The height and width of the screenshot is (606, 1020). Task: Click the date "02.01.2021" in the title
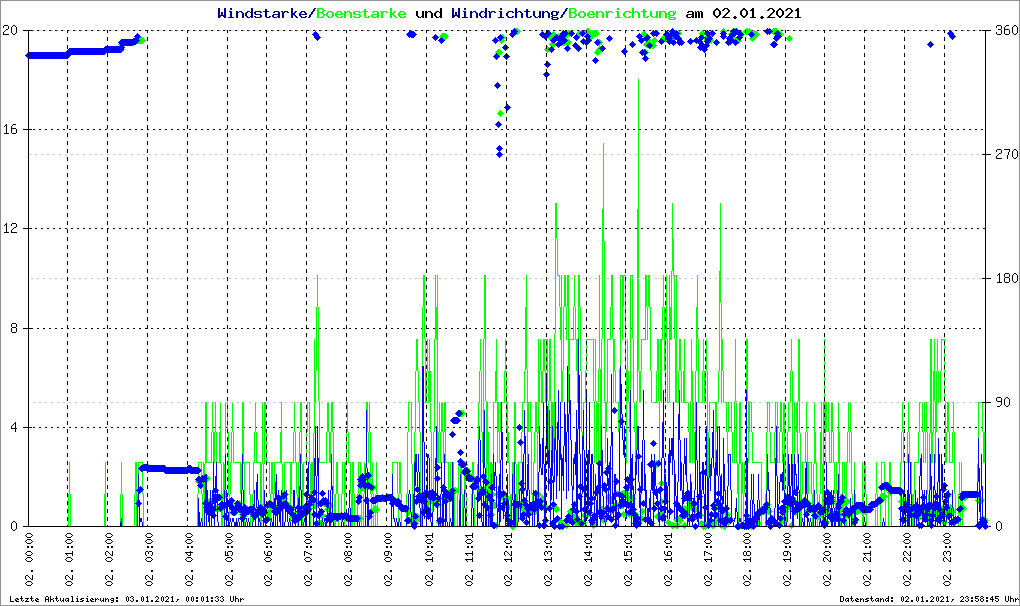pos(756,14)
